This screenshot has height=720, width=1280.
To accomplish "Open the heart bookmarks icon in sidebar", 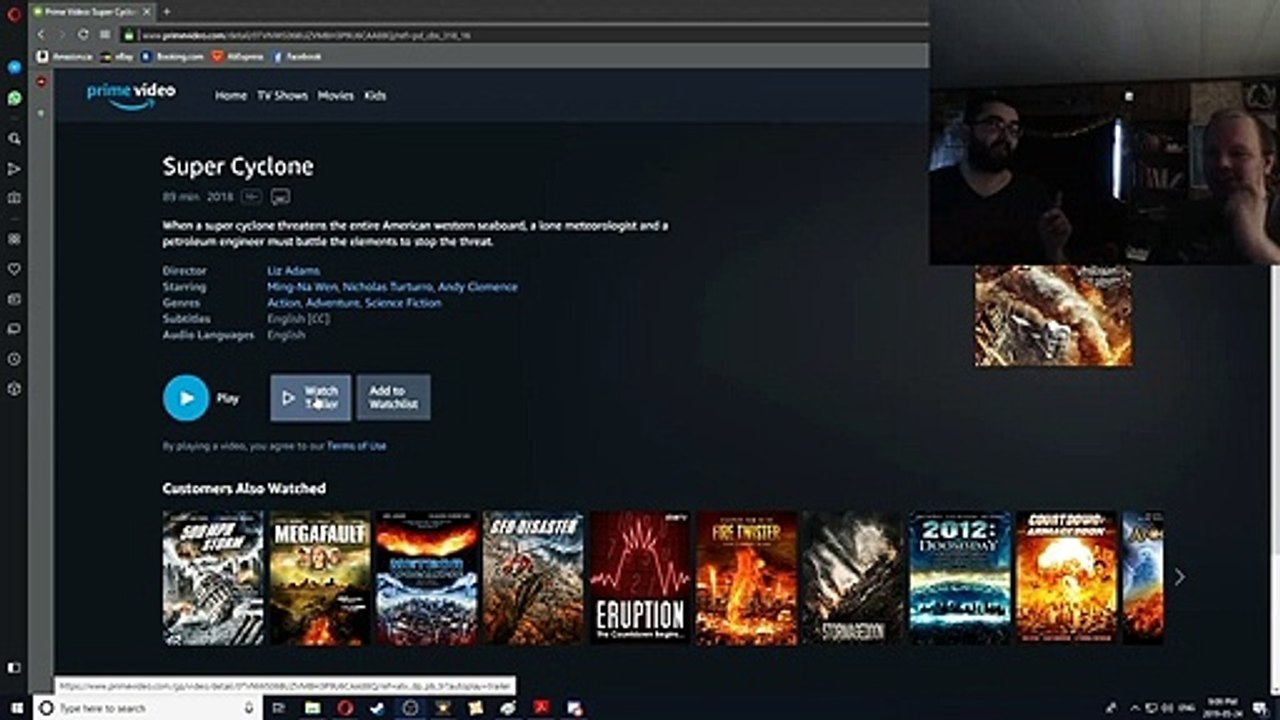I will [14, 269].
